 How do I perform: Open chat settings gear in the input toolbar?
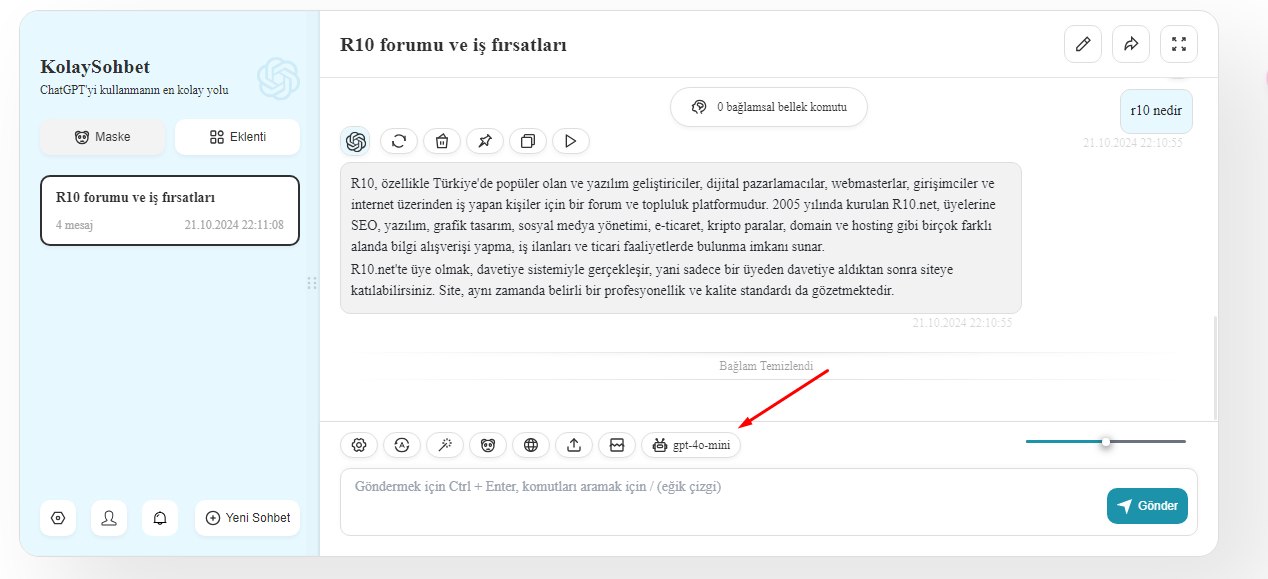tap(359, 445)
